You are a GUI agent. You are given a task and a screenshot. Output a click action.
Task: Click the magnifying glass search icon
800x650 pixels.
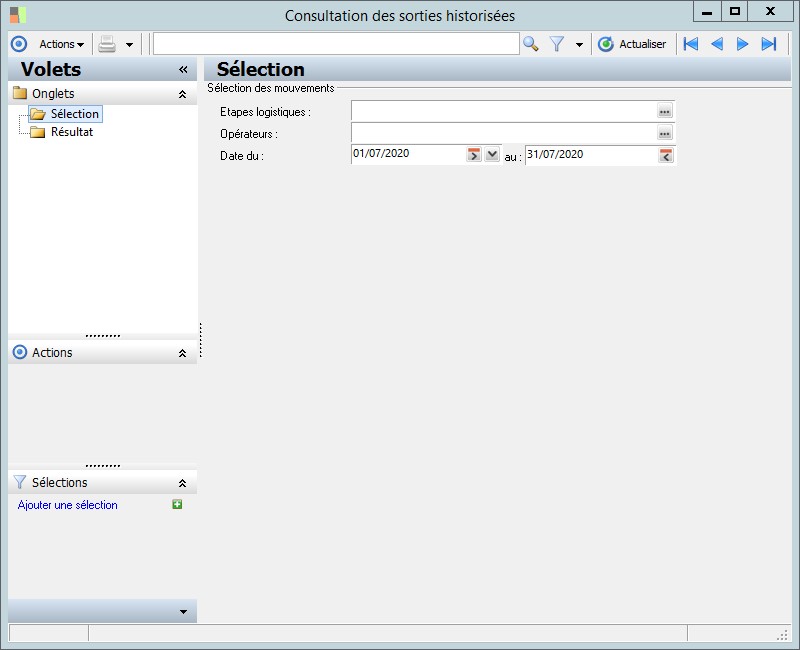coord(531,44)
